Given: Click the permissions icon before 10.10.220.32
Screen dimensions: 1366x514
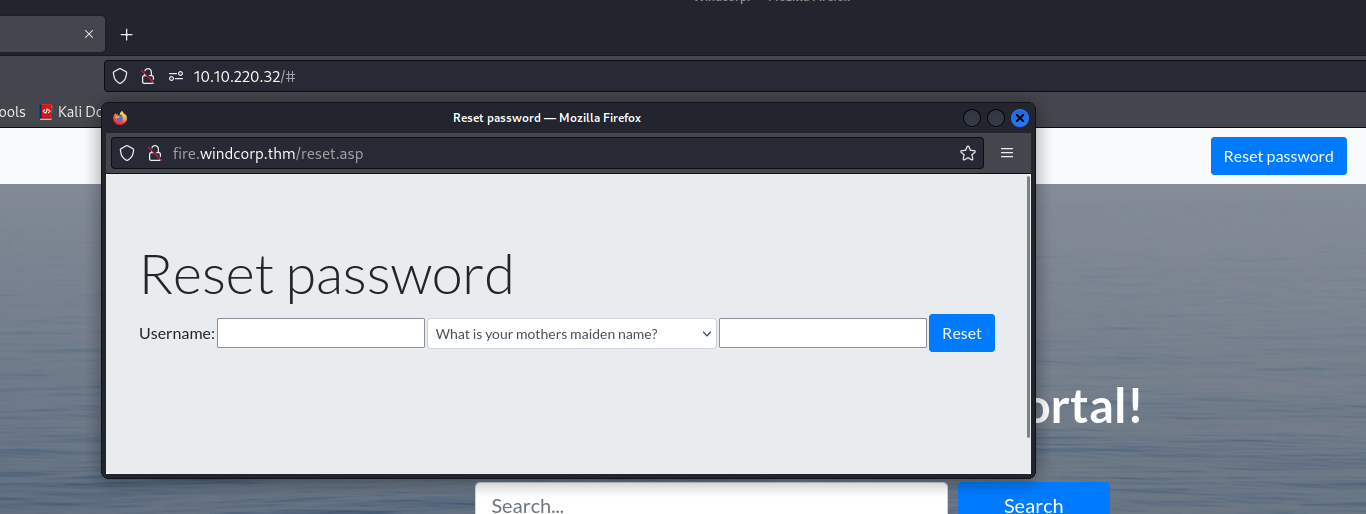Looking at the screenshot, I should point(176,76).
